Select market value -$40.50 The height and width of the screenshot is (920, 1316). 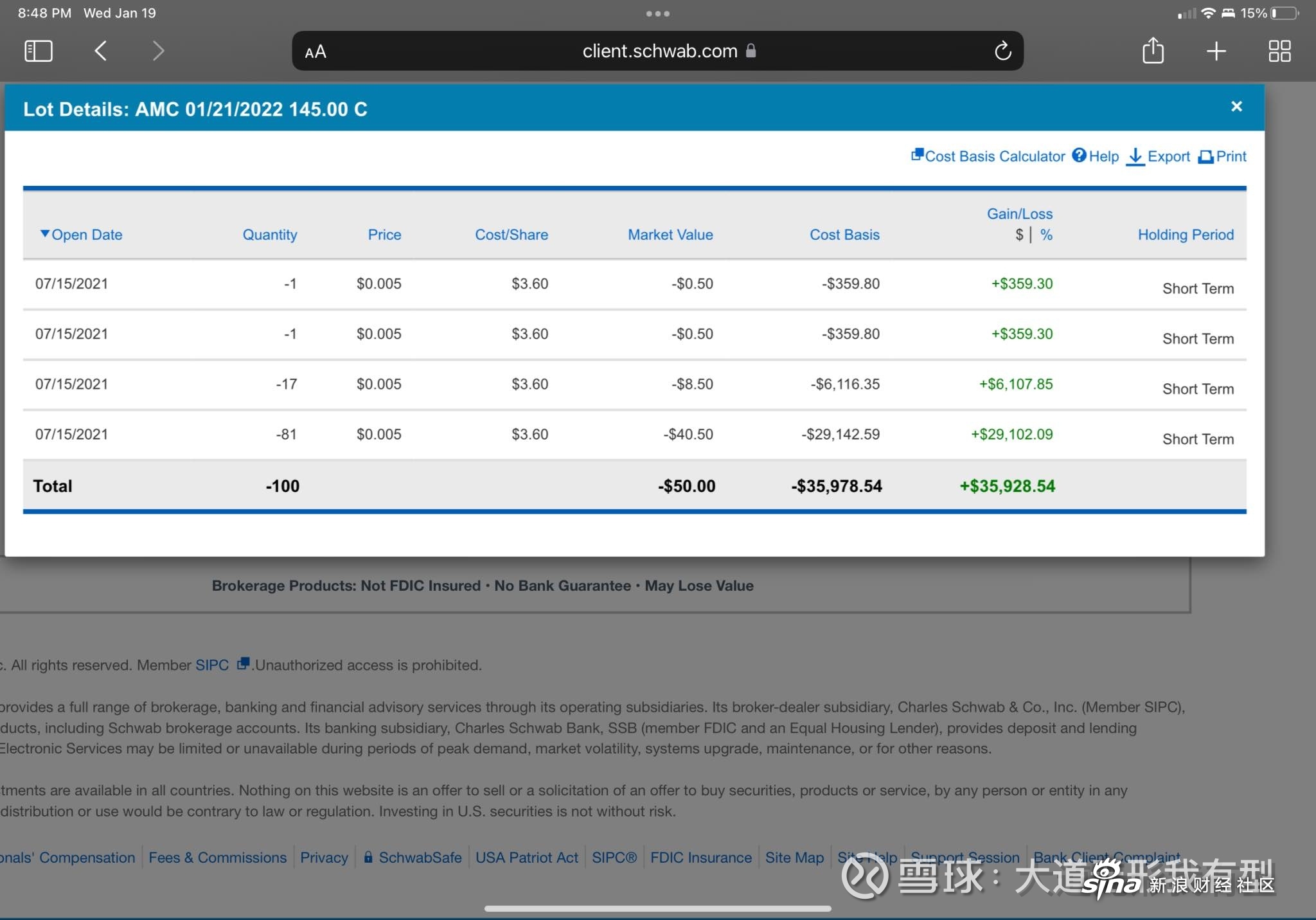[x=688, y=435]
